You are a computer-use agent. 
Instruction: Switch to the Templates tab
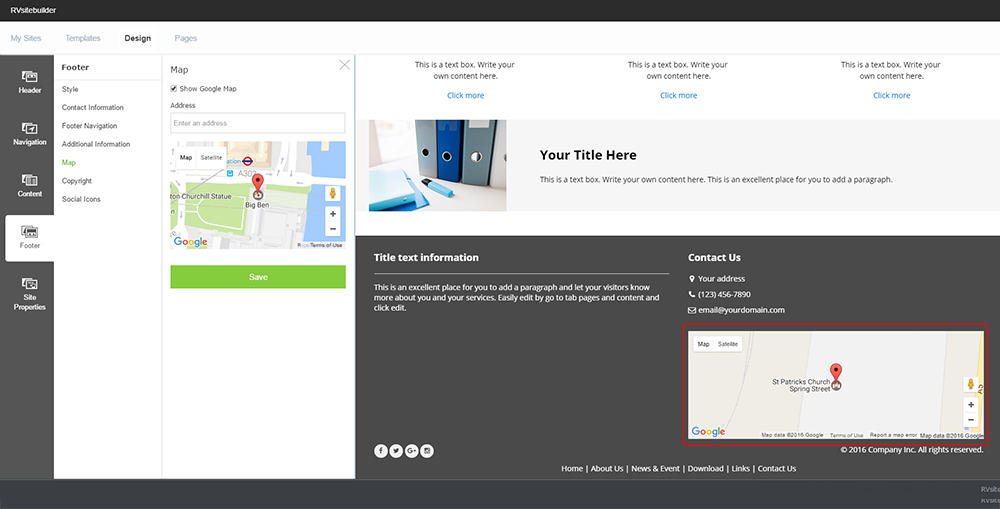(83, 38)
